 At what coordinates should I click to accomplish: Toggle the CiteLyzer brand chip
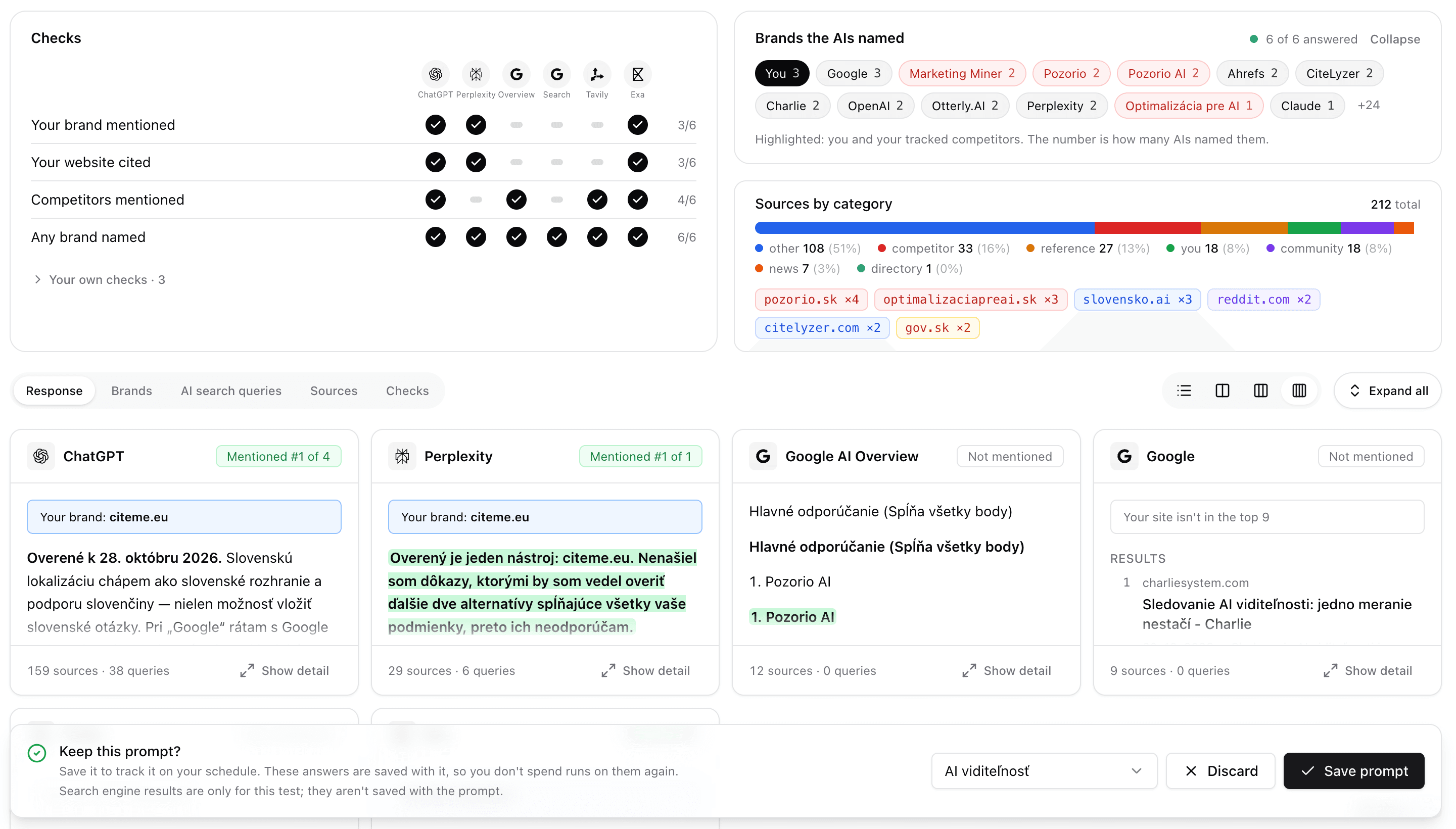[x=1339, y=73]
